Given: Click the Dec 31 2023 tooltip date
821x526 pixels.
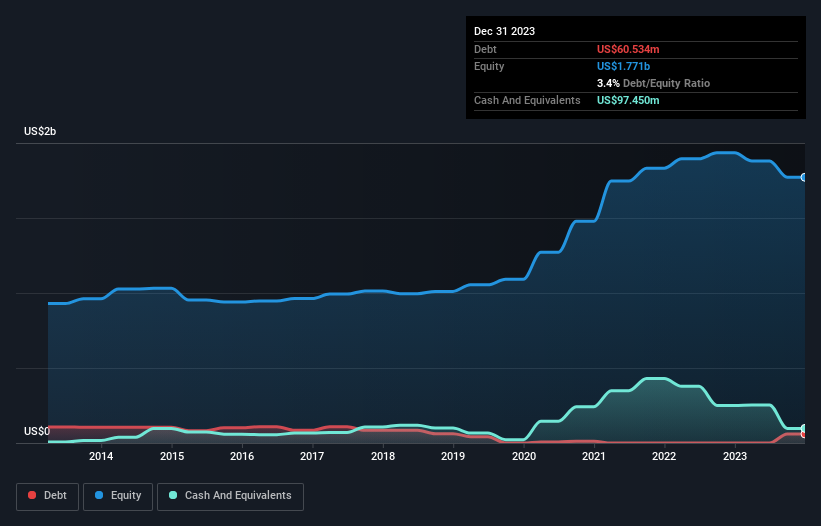Looking at the screenshot, I should point(504,31).
